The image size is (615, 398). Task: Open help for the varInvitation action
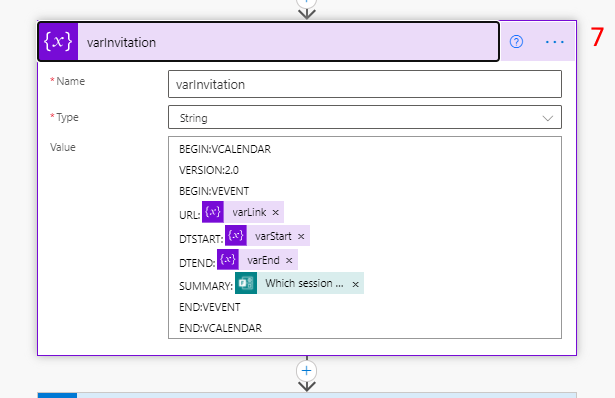tap(516, 42)
